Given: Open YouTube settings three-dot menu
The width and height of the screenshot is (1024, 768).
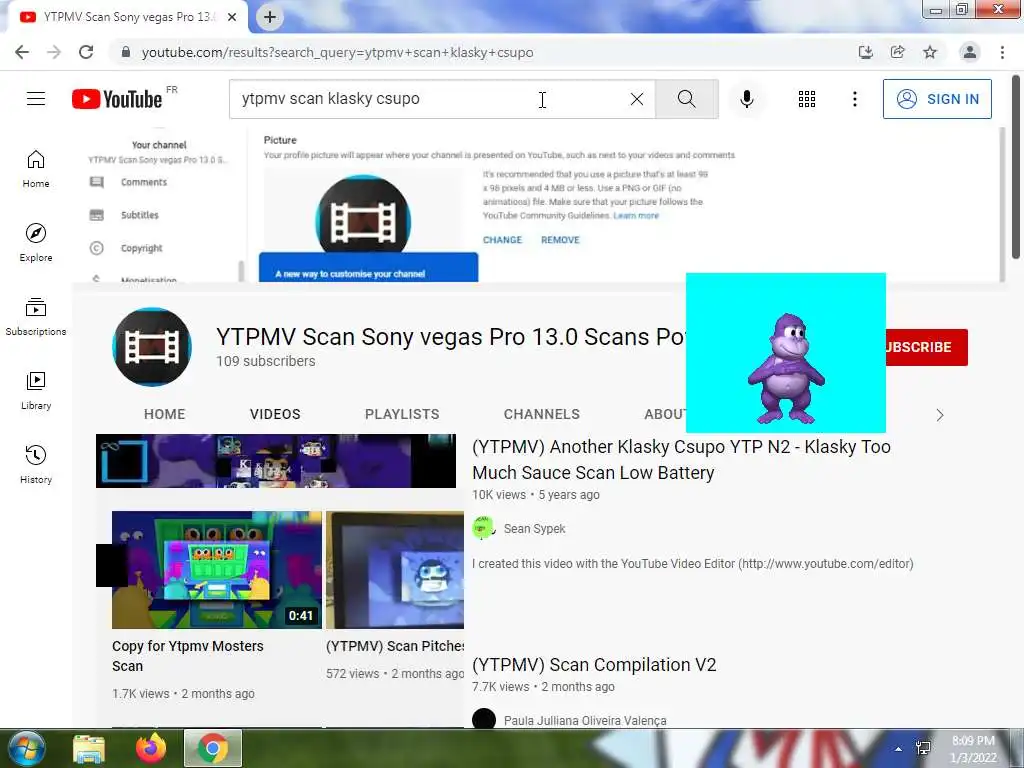Looking at the screenshot, I should click(855, 99).
